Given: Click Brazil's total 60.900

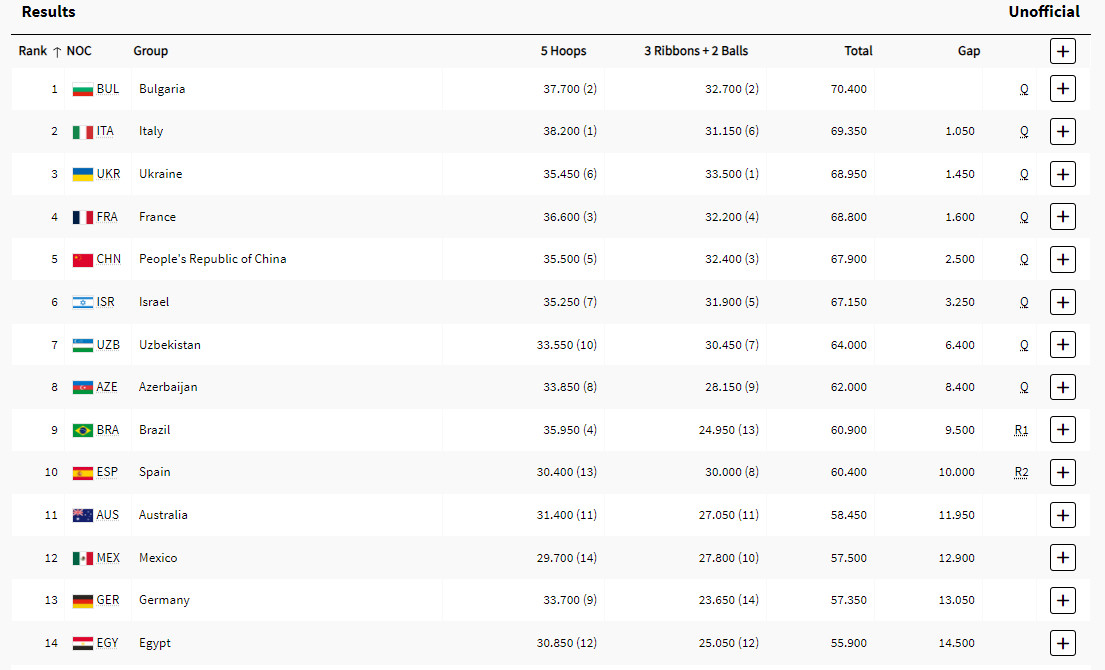Looking at the screenshot, I should point(848,430).
